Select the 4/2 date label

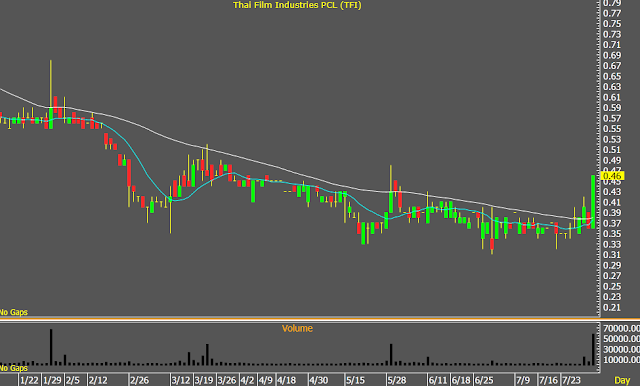247,380
